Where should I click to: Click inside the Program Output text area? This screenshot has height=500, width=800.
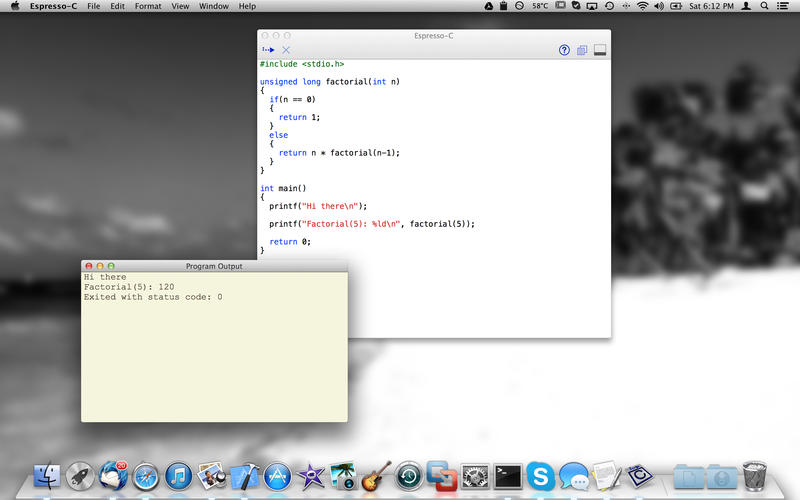(214, 360)
